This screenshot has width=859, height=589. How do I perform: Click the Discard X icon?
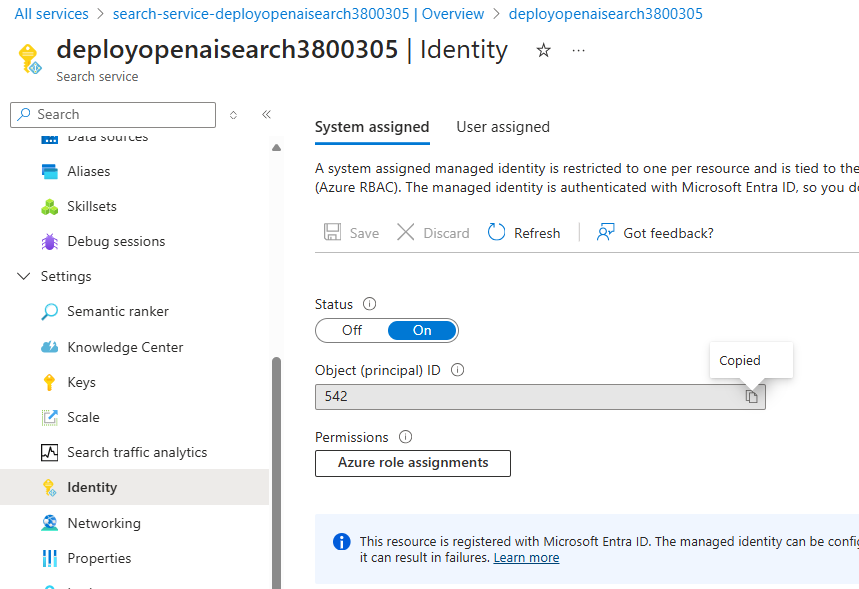[405, 232]
